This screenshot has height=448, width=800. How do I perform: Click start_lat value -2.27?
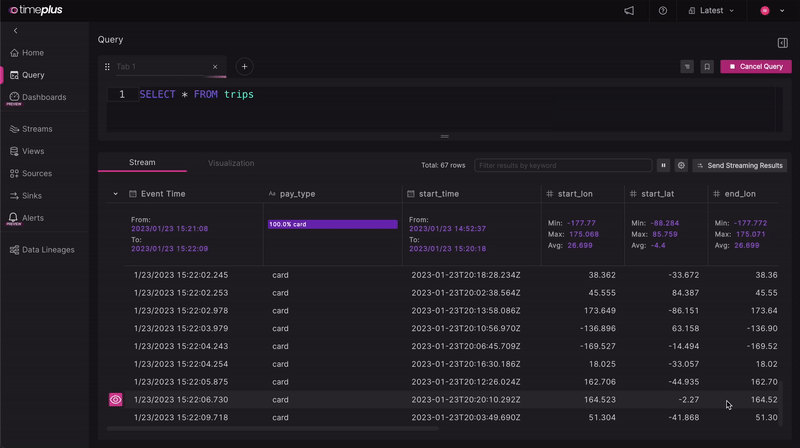689,400
